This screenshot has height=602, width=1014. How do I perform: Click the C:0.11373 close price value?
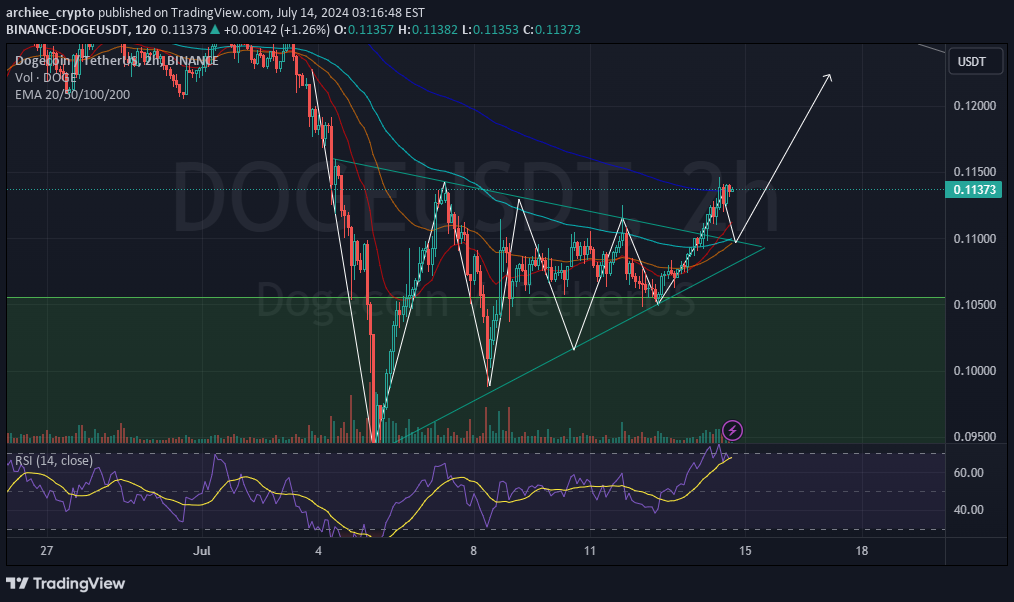tap(552, 30)
